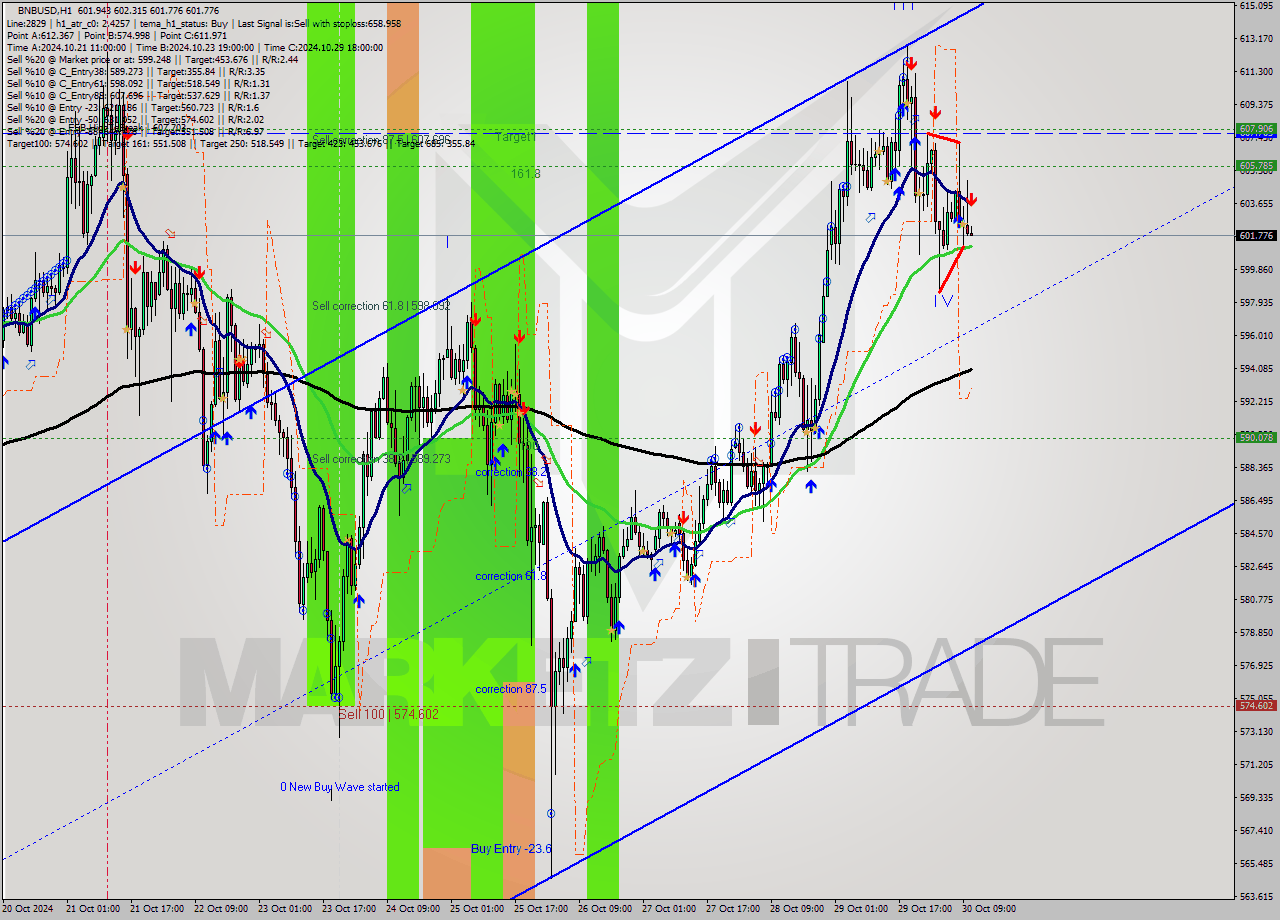Screen dimensions: 1280x920
Task: Click the 'Sell correction 61.8 | 598.692' label
Action: [381, 306]
